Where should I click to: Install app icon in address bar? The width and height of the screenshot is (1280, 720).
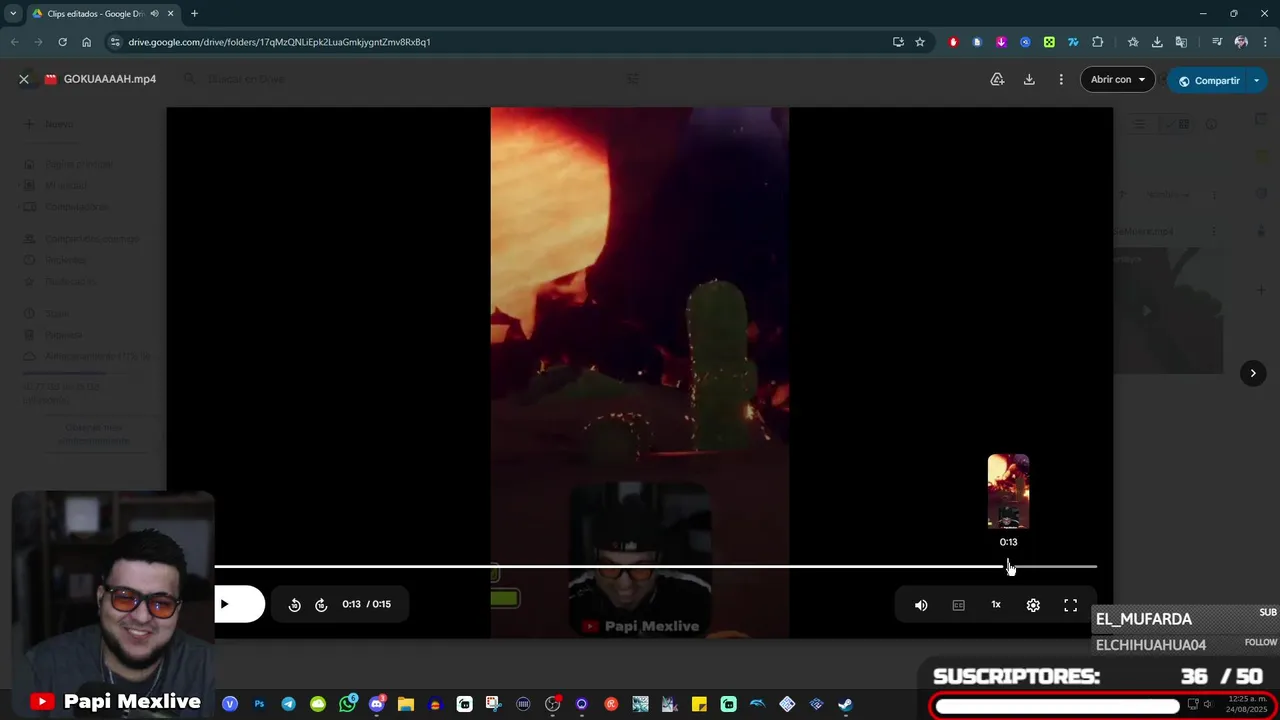[898, 42]
